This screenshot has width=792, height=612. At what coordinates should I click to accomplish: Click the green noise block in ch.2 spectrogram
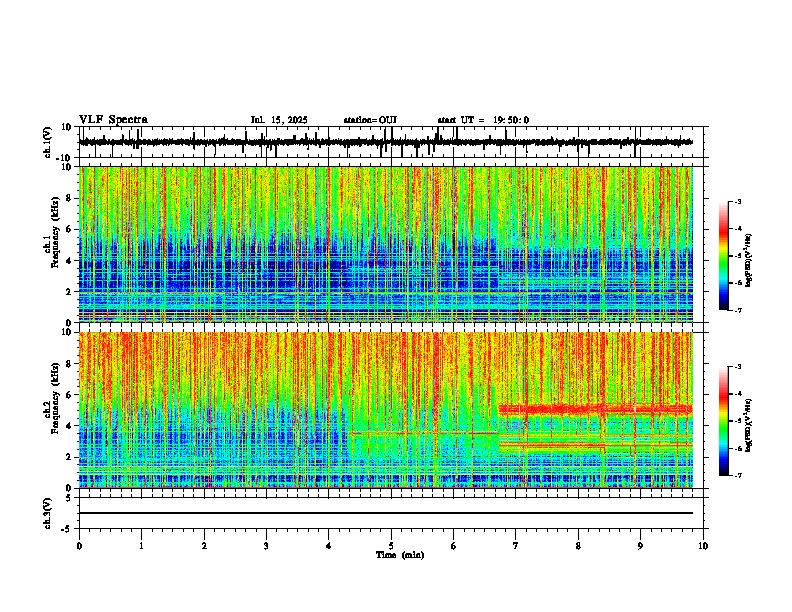point(423,444)
